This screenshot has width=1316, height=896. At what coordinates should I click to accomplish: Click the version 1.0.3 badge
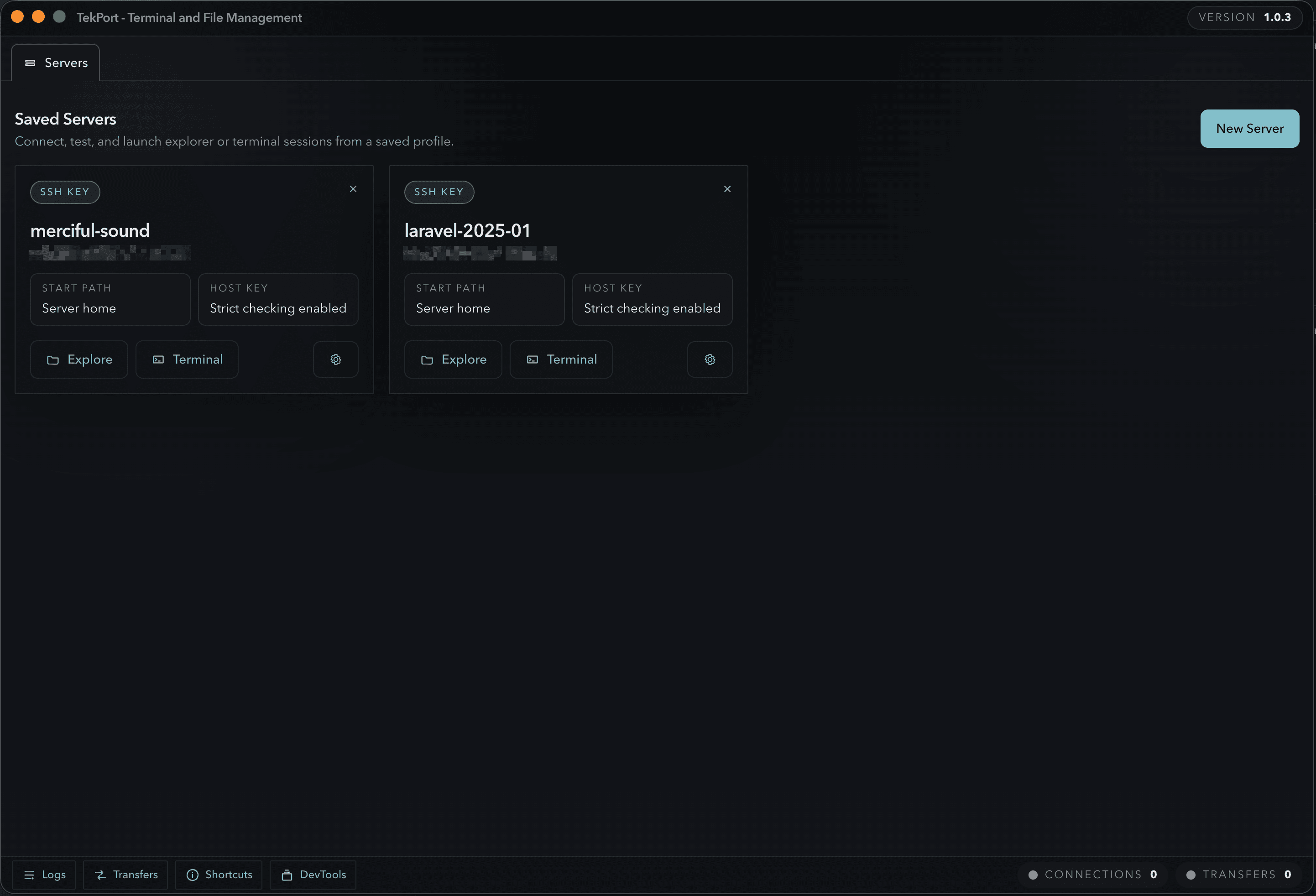1244,17
